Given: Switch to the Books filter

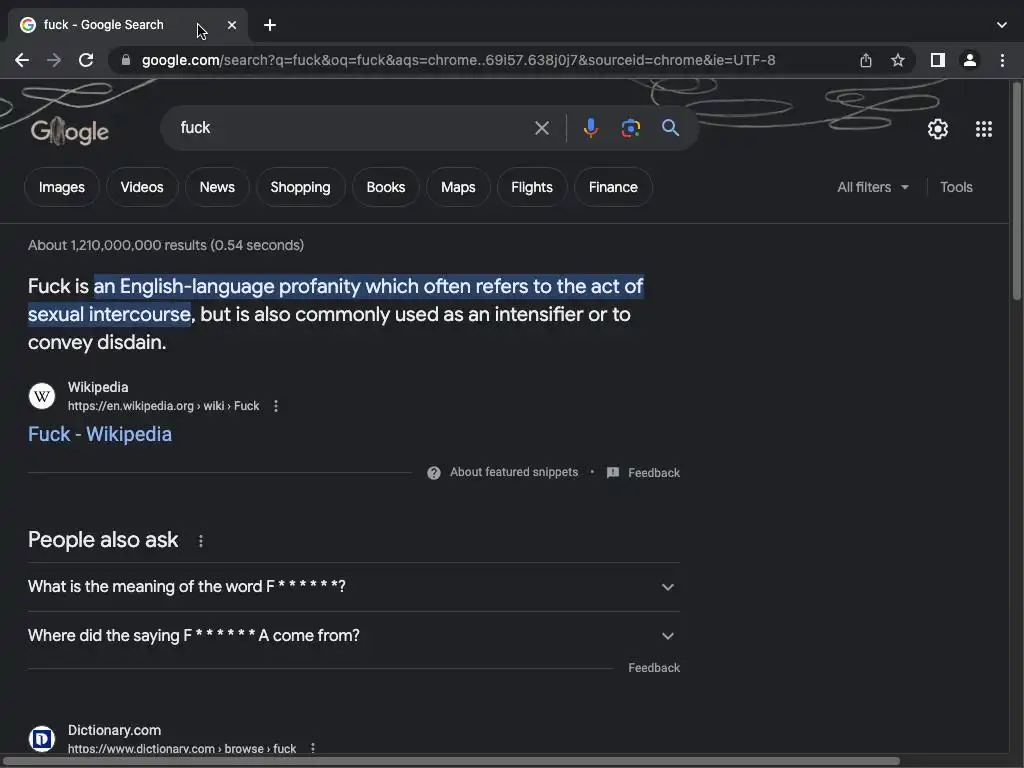Looking at the screenshot, I should (386, 187).
